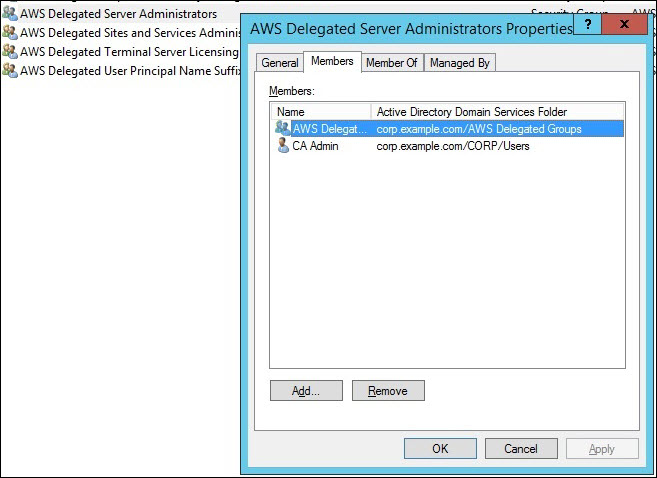Viewport: 657px width, 478px height.
Task: Click the user icon of CA Admin member
Action: pyautogui.click(x=283, y=145)
